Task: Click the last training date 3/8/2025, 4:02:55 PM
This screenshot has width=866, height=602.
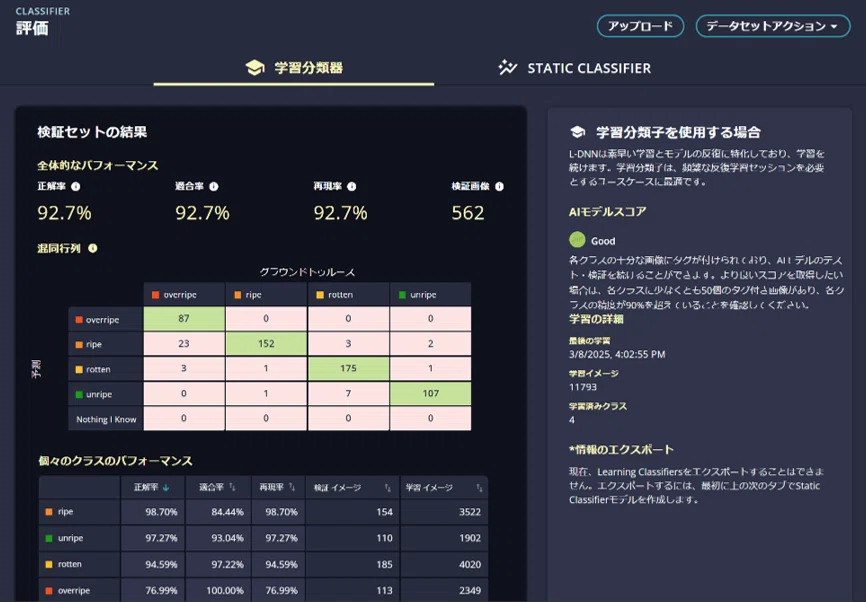Action: 617,354
